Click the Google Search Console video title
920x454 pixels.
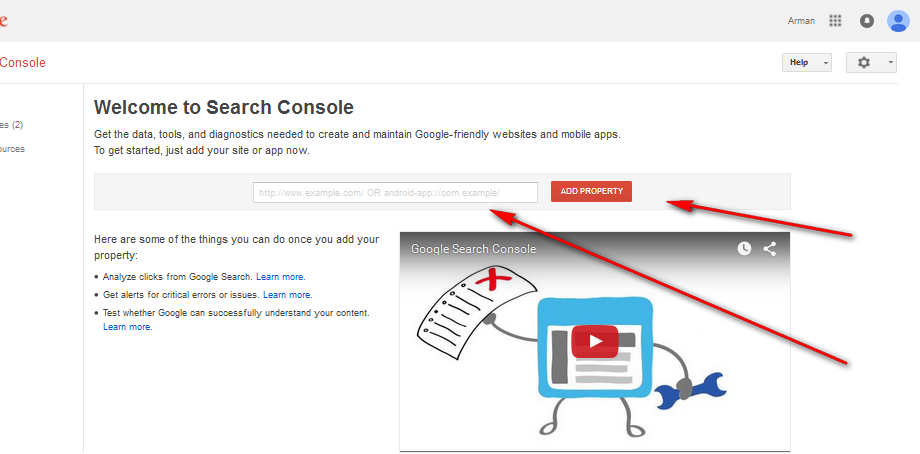tap(473, 249)
